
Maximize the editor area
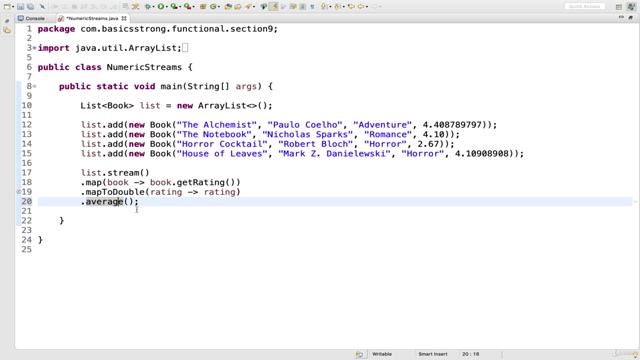point(631,17)
